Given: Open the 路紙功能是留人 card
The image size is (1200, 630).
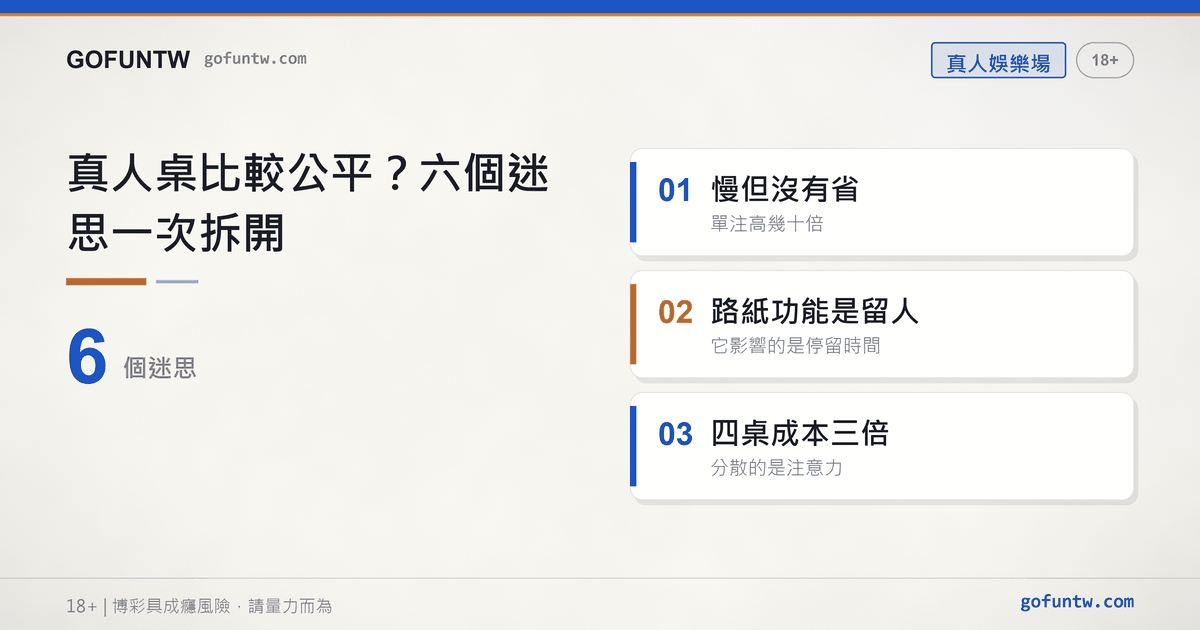Looking at the screenshot, I should point(882,324).
